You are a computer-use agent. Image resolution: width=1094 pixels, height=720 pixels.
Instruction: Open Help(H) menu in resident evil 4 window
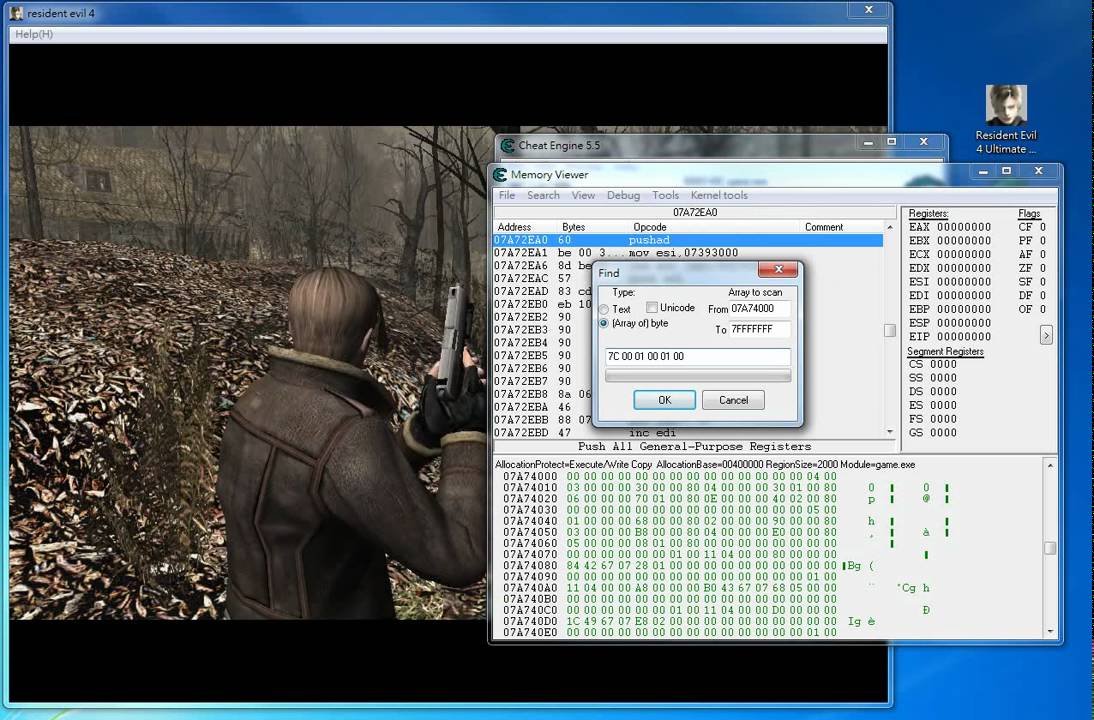pos(34,34)
